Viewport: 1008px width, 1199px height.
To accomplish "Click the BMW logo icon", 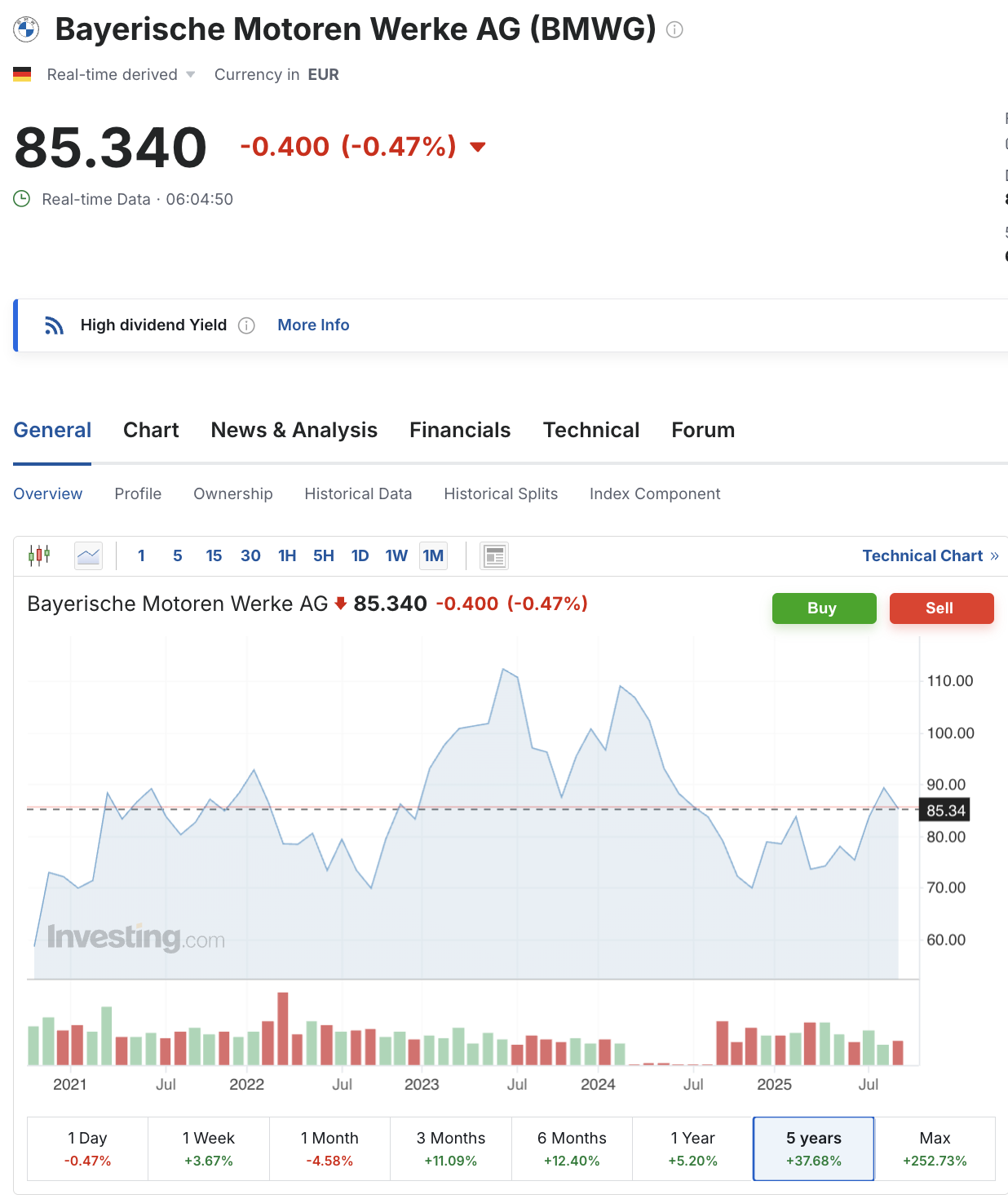I will click(26, 30).
